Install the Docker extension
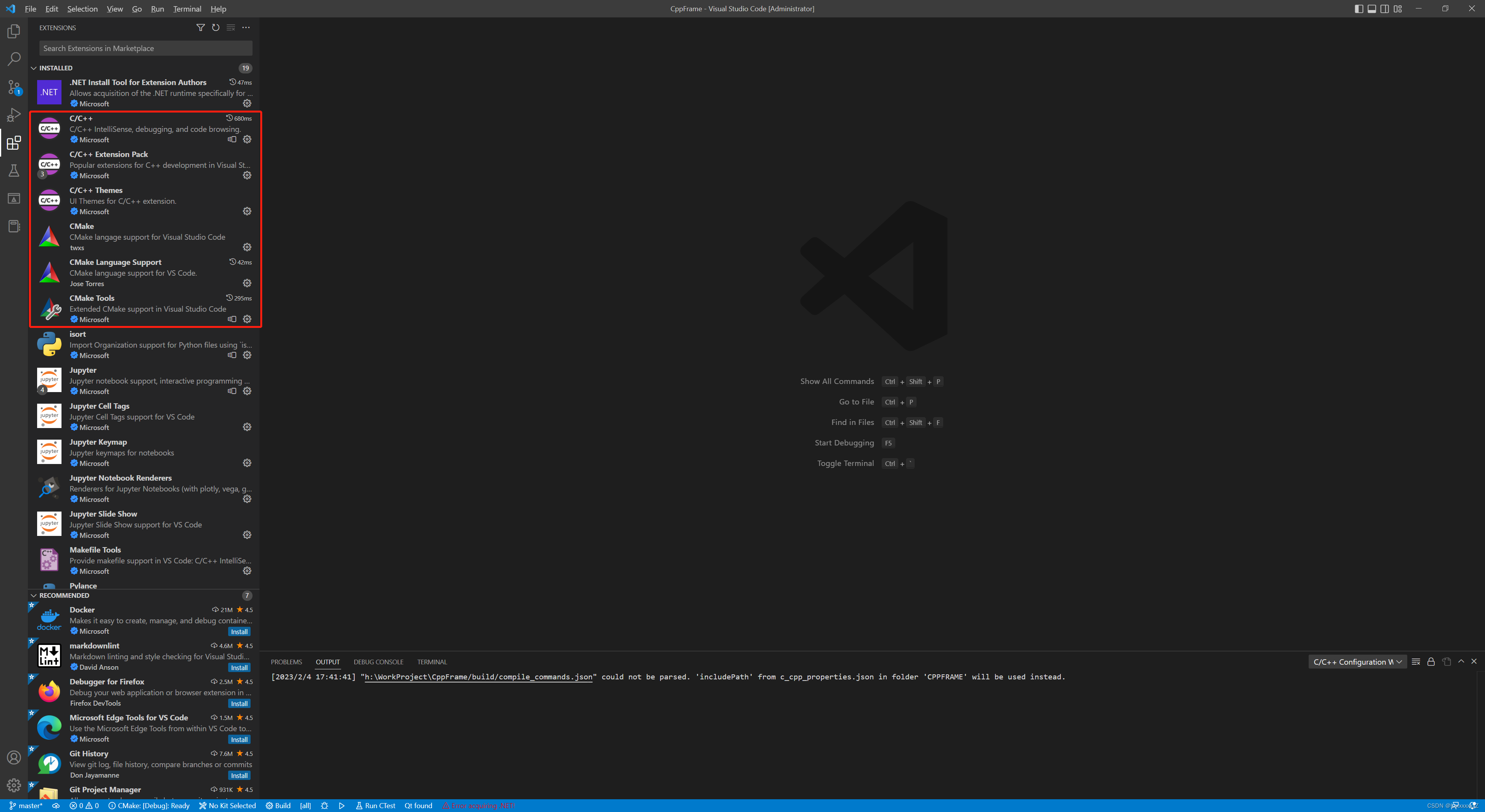Image resolution: width=1485 pixels, height=812 pixels. (239, 631)
